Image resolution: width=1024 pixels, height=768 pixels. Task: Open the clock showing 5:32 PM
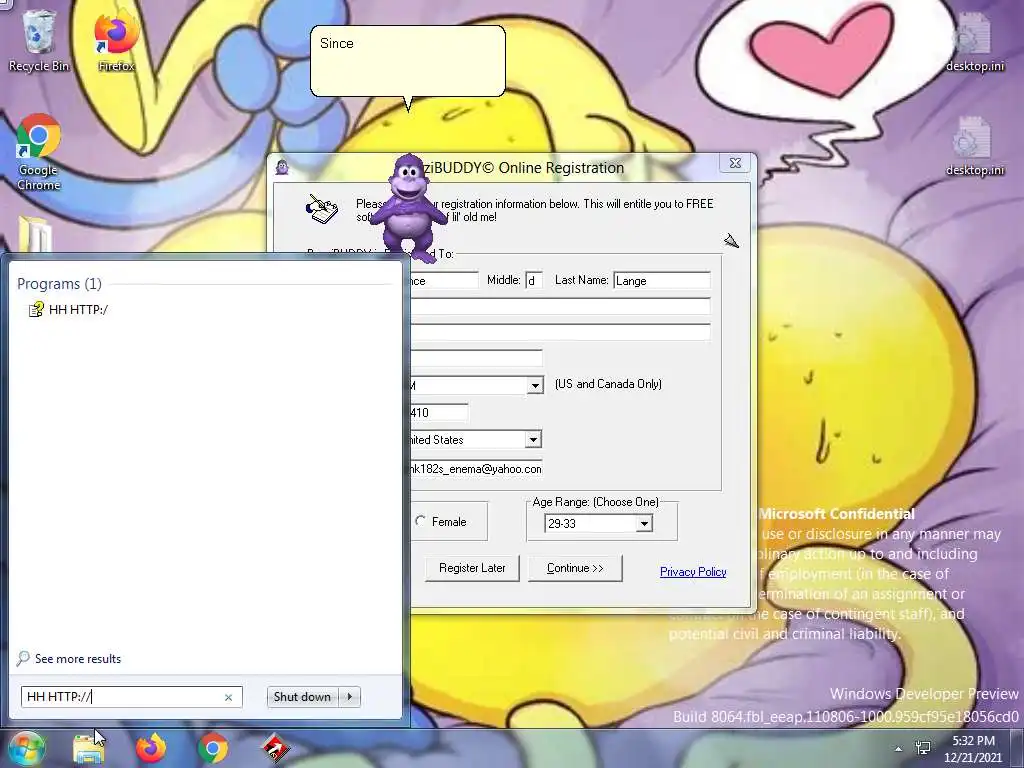tap(973, 749)
